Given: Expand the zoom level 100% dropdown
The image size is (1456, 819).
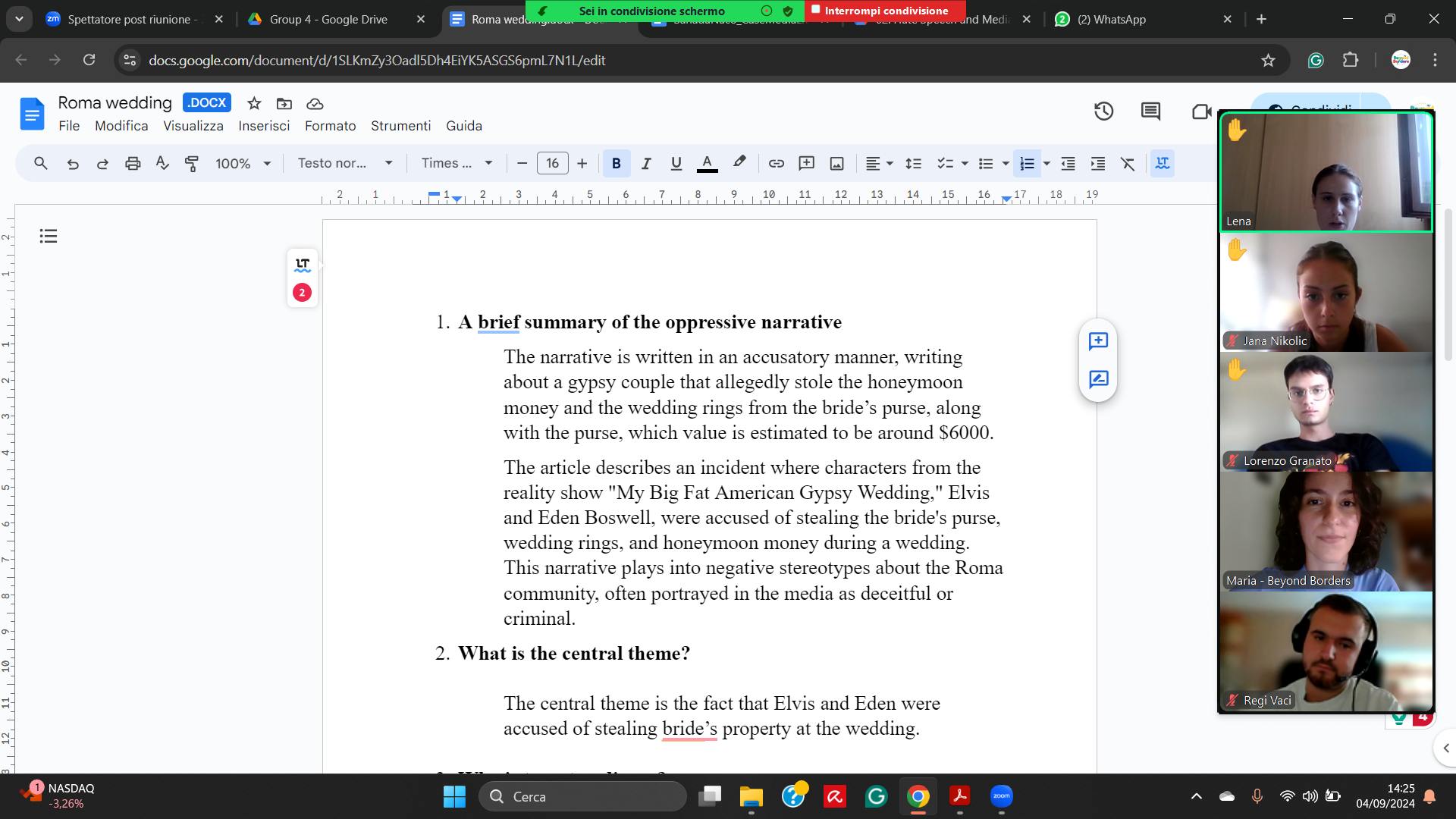Looking at the screenshot, I should coord(243,163).
